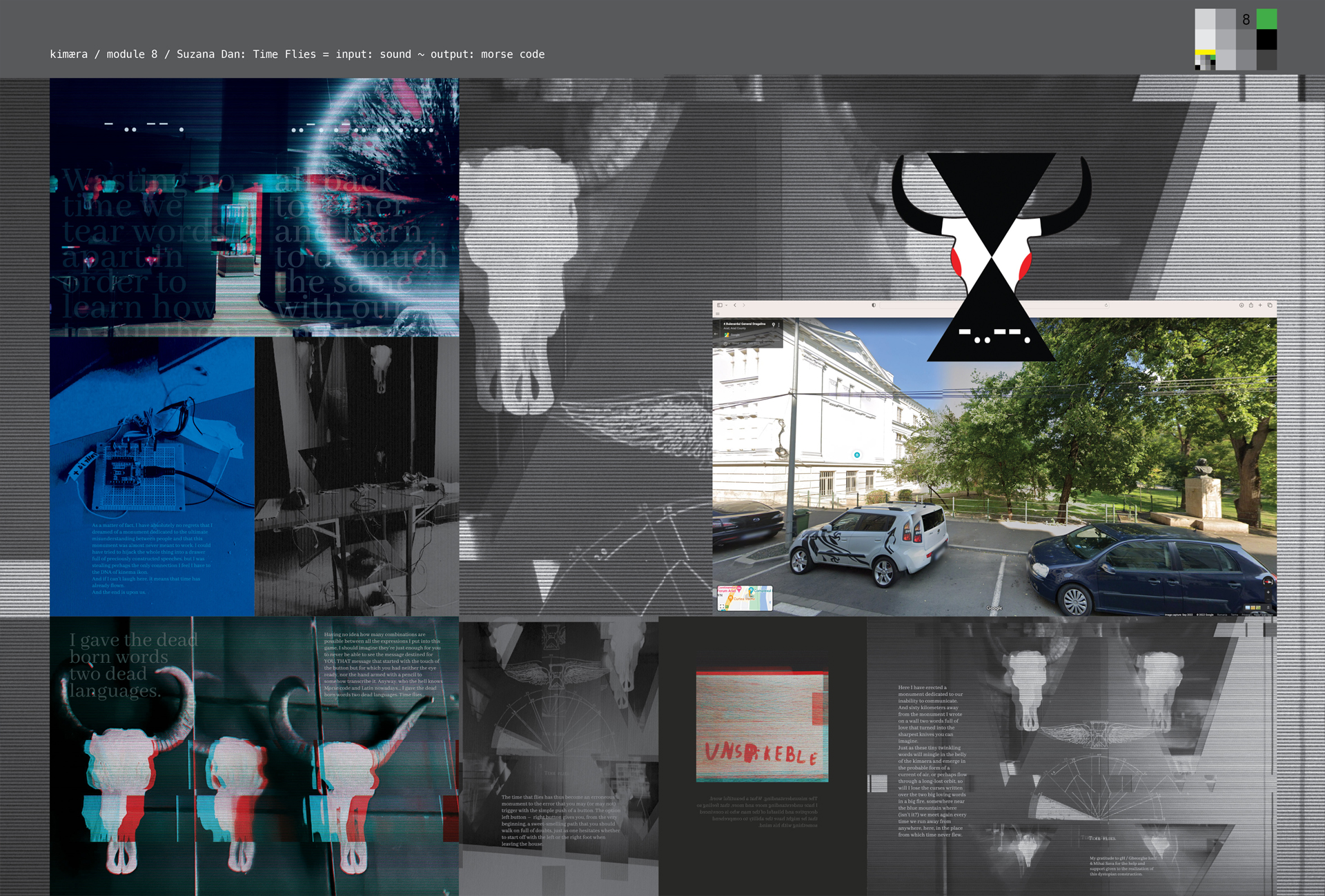Open dropdown arrow next to sidebar icon
The width and height of the screenshot is (1325, 896).
pyautogui.click(x=727, y=306)
